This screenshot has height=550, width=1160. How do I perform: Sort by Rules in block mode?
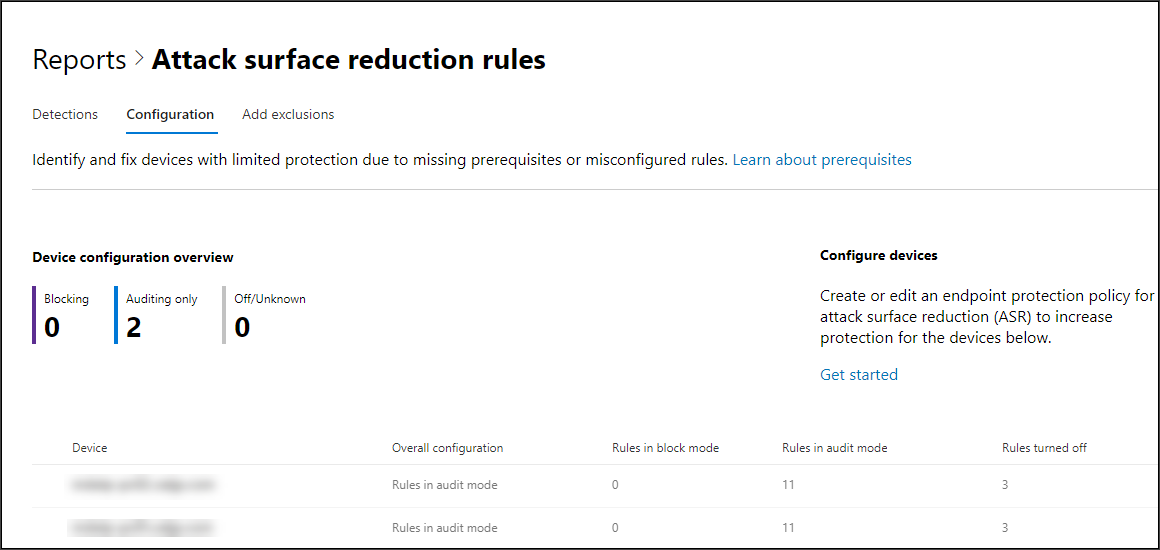(x=666, y=448)
